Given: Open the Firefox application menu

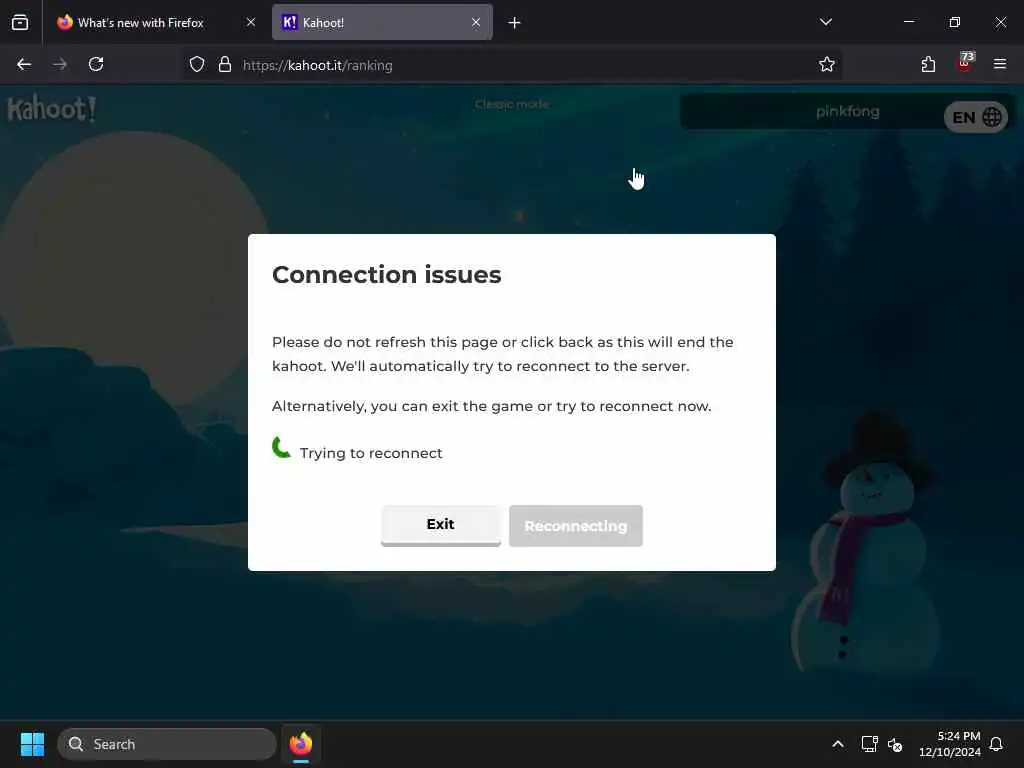Looking at the screenshot, I should tap(1000, 65).
